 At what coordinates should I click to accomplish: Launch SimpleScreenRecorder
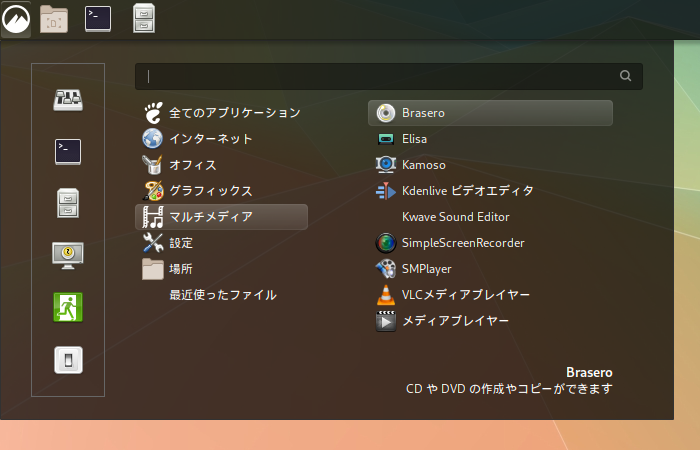coord(490,243)
